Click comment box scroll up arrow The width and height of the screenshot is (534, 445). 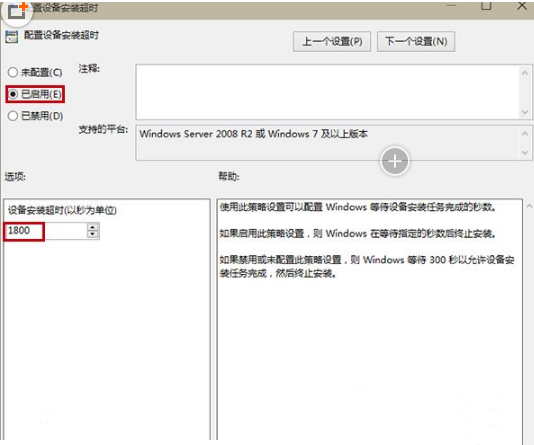(x=525, y=73)
